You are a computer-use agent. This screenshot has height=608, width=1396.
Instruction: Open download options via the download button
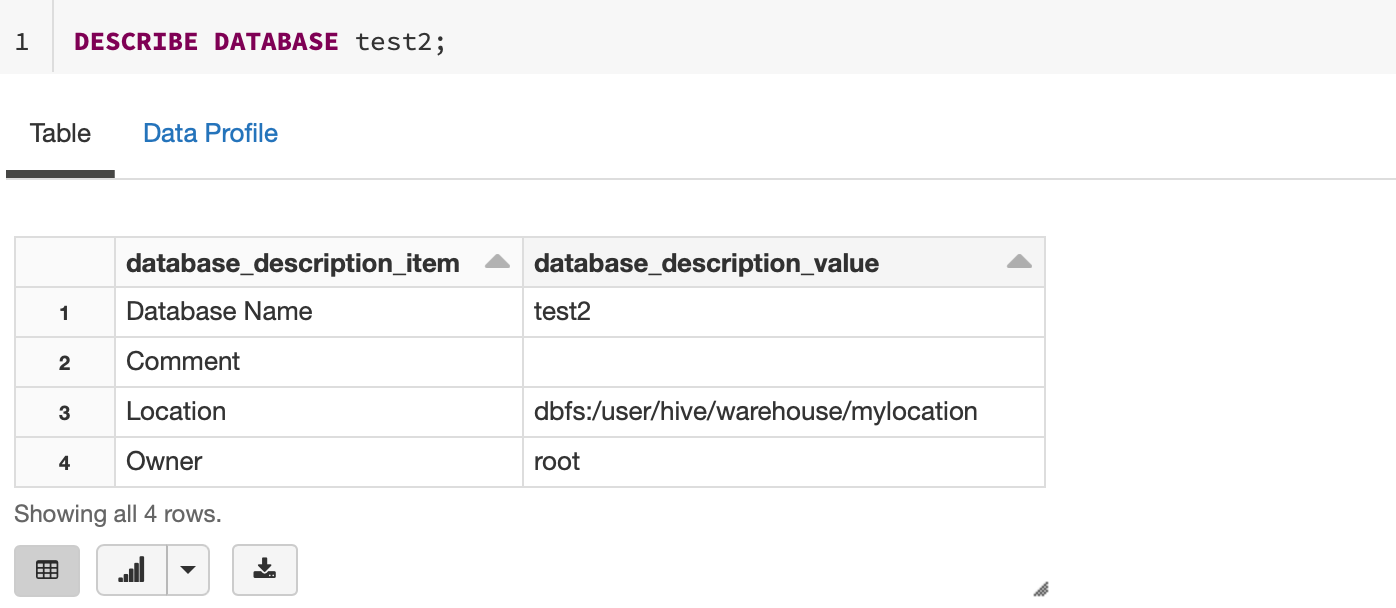click(264, 570)
